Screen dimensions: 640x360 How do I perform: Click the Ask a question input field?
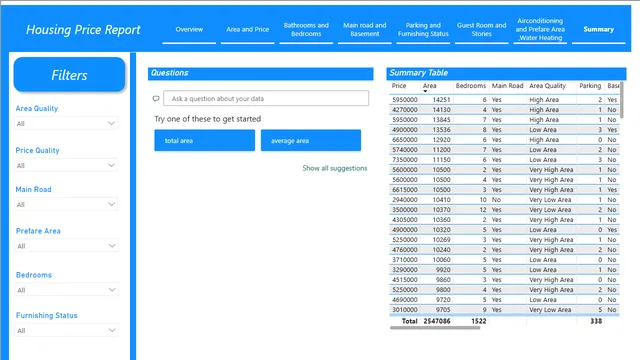(x=266, y=98)
